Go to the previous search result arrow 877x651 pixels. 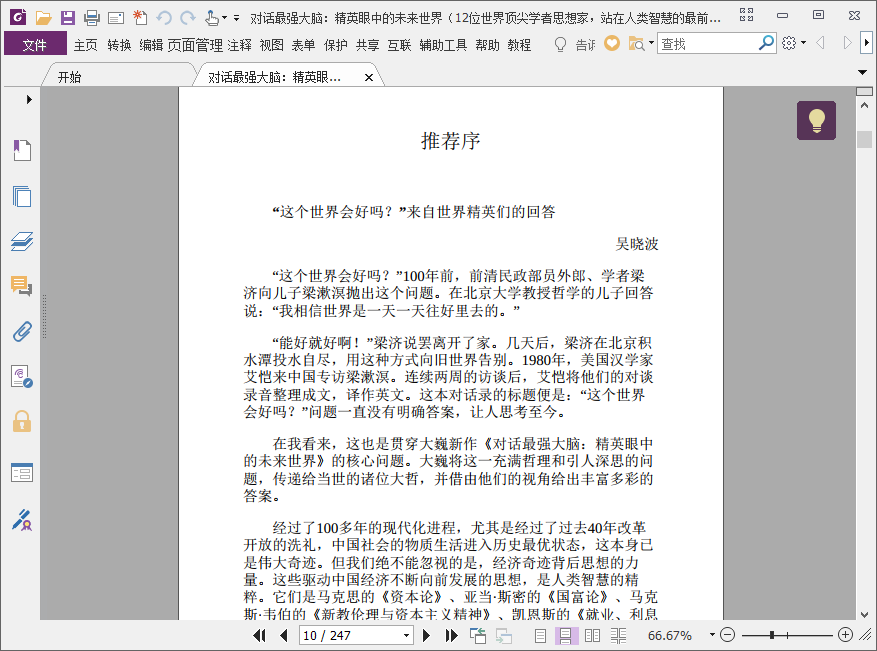click(821, 43)
